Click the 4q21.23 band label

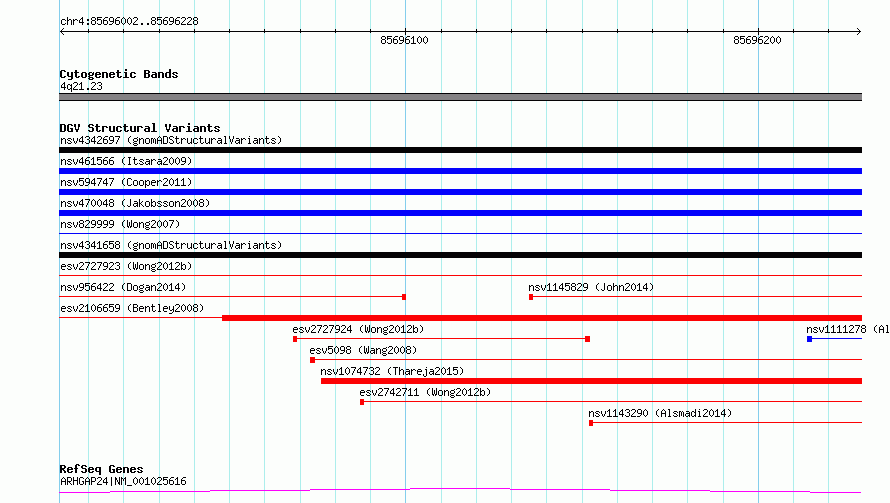coord(81,86)
